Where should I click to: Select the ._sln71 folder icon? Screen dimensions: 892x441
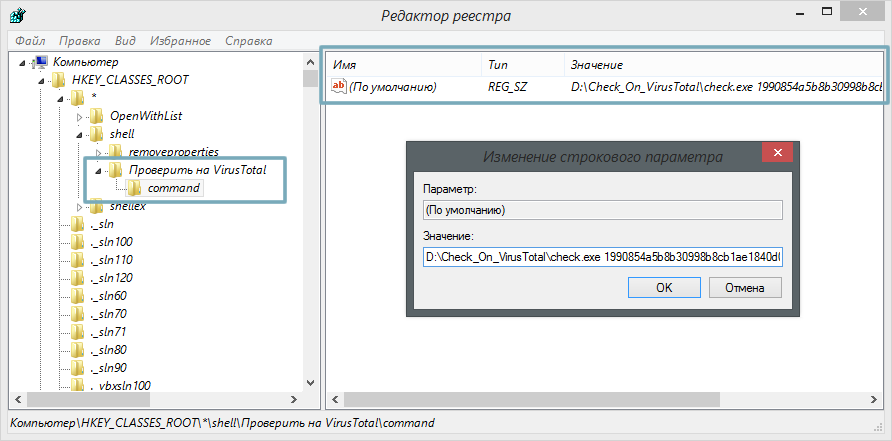pyautogui.click(x=77, y=332)
